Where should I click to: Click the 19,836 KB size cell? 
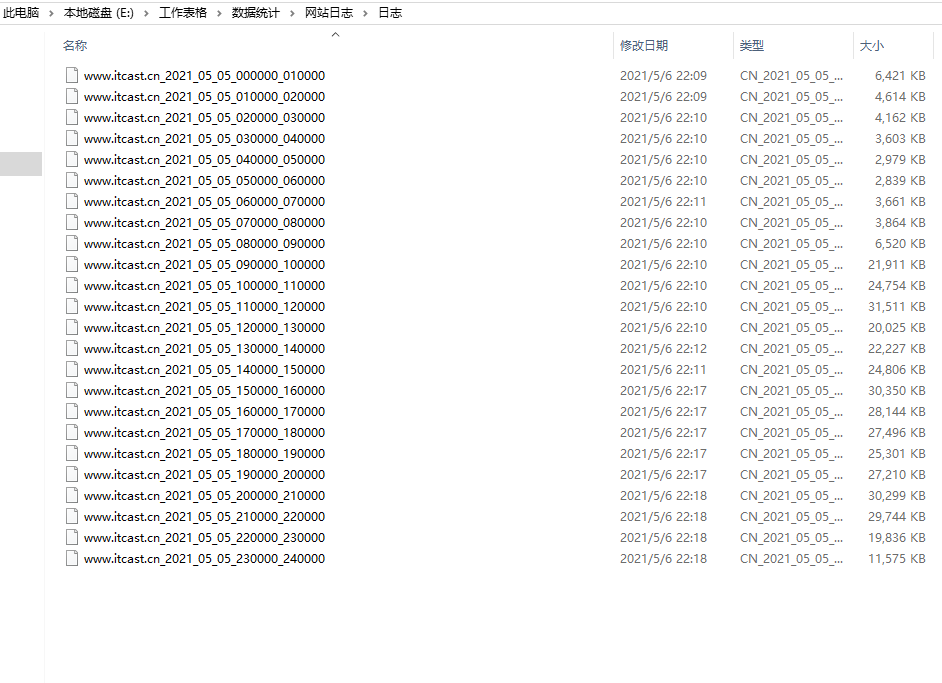(896, 538)
